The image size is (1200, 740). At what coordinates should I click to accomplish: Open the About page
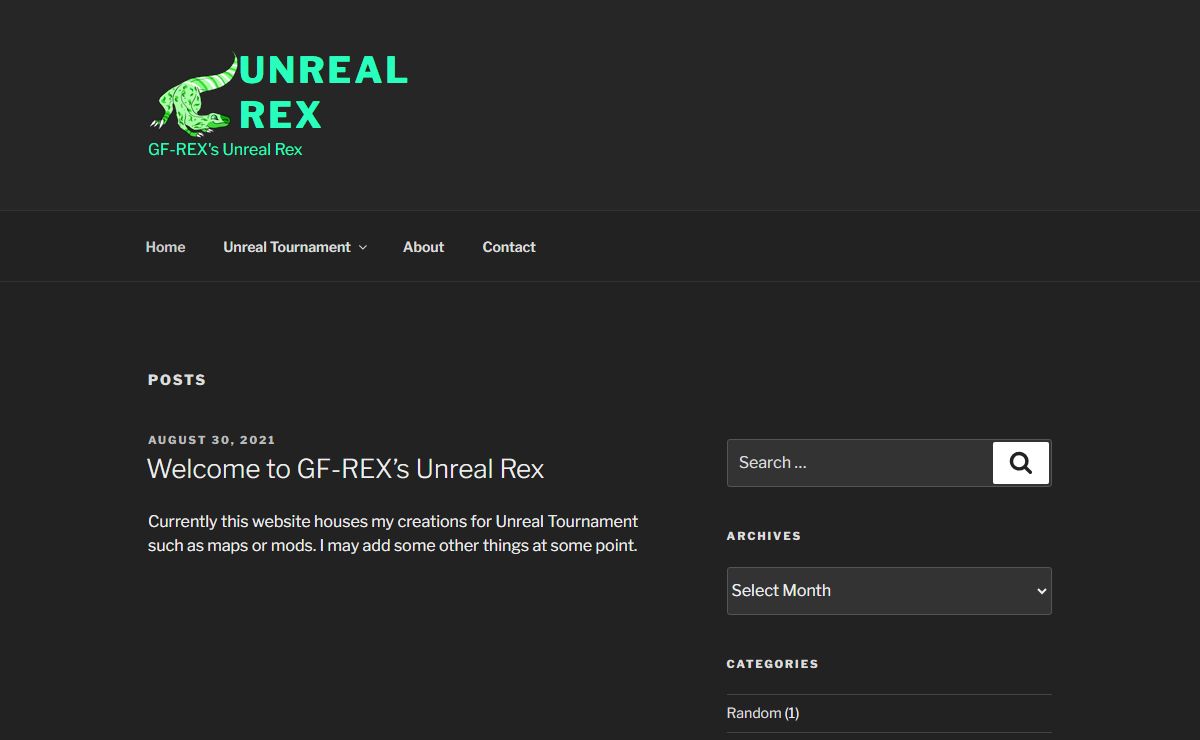pyautogui.click(x=423, y=247)
